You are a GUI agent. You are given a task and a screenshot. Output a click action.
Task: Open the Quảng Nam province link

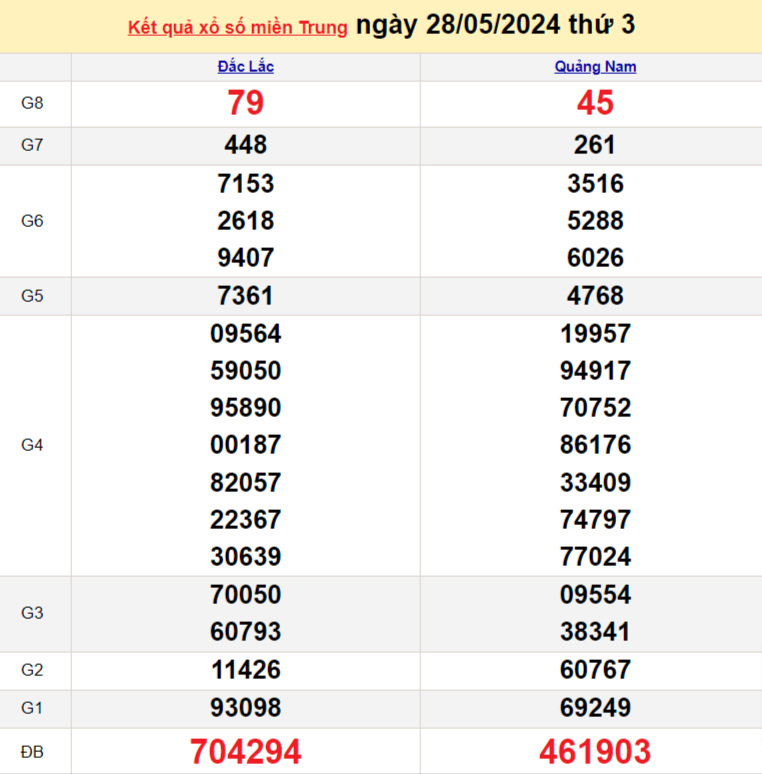pyautogui.click(x=595, y=67)
